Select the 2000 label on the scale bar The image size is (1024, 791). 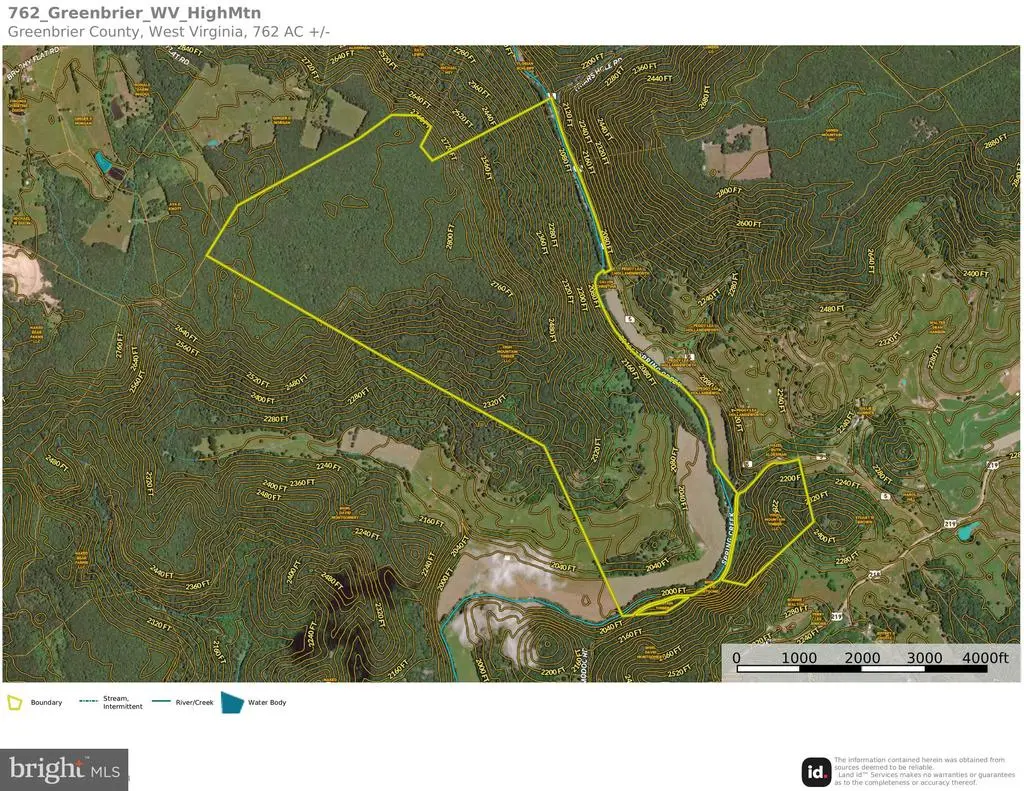click(861, 657)
